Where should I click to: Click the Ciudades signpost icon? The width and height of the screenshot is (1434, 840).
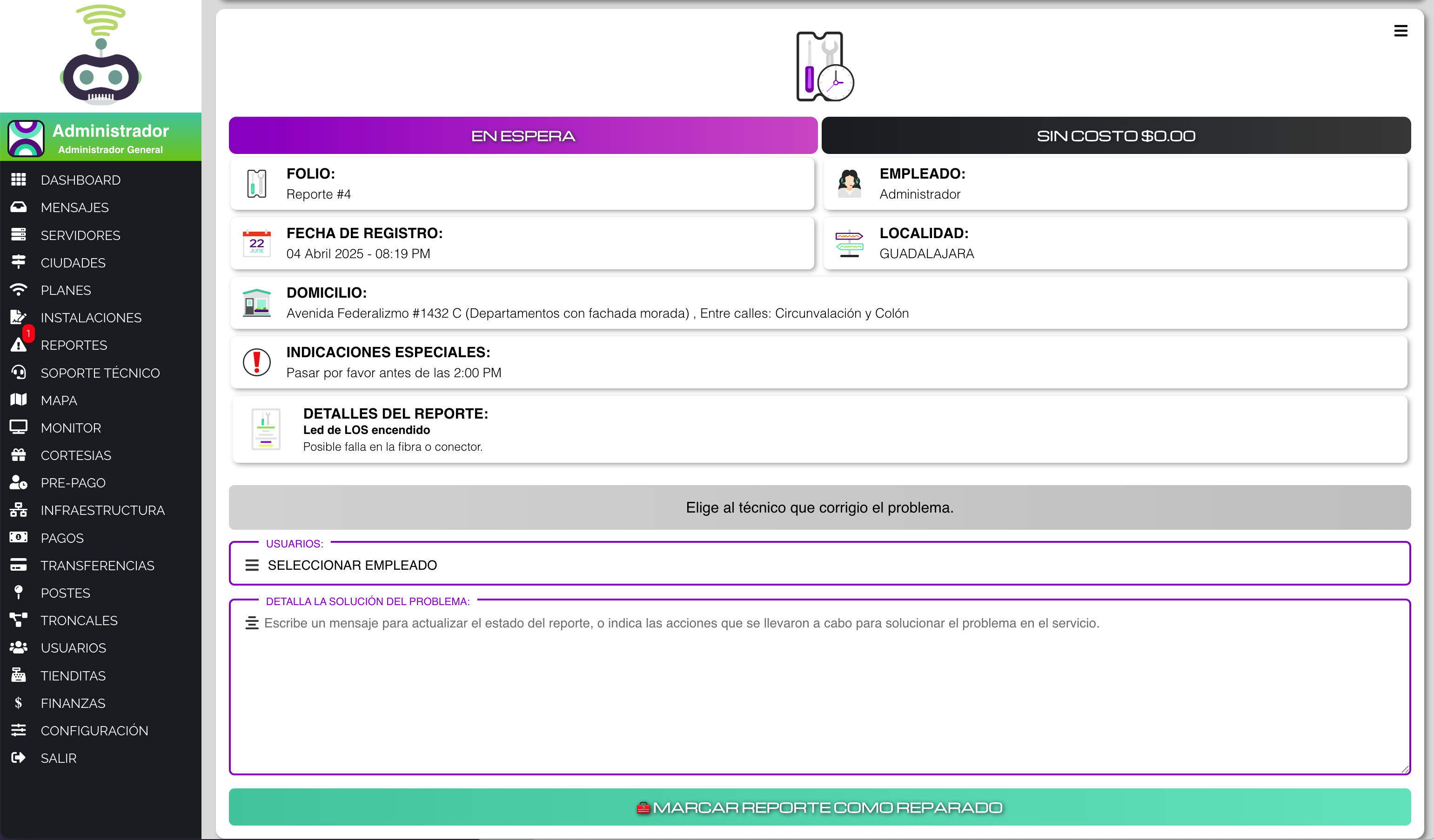tap(18, 262)
